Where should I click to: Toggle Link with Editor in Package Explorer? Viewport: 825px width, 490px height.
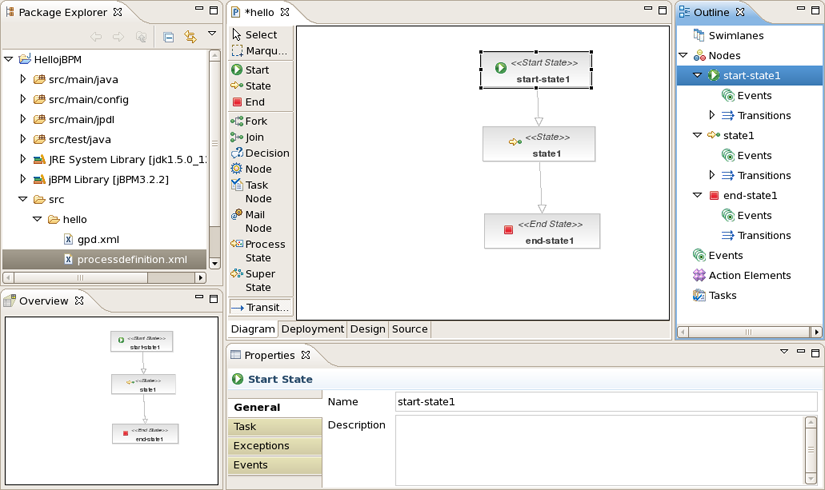pyautogui.click(x=189, y=37)
